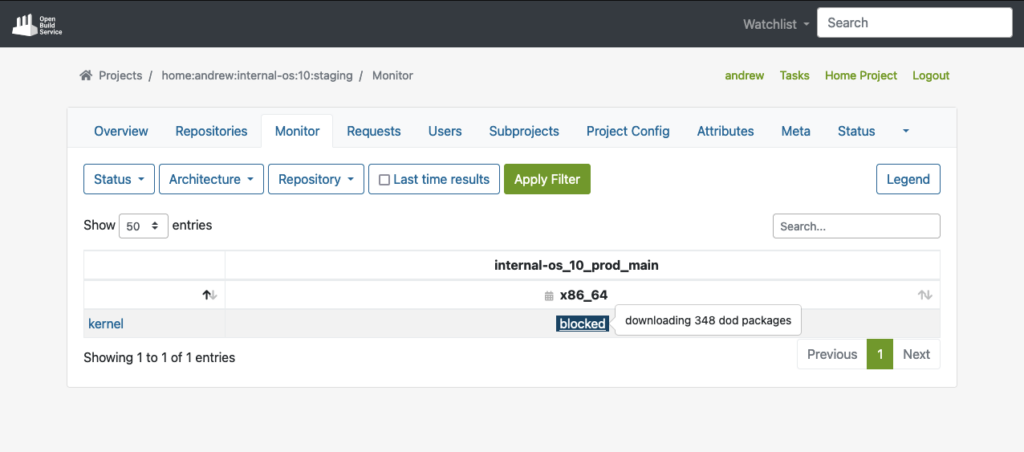Viewport: 1024px width, 452px height.
Task: Switch to the Overview tab
Action: point(121,131)
